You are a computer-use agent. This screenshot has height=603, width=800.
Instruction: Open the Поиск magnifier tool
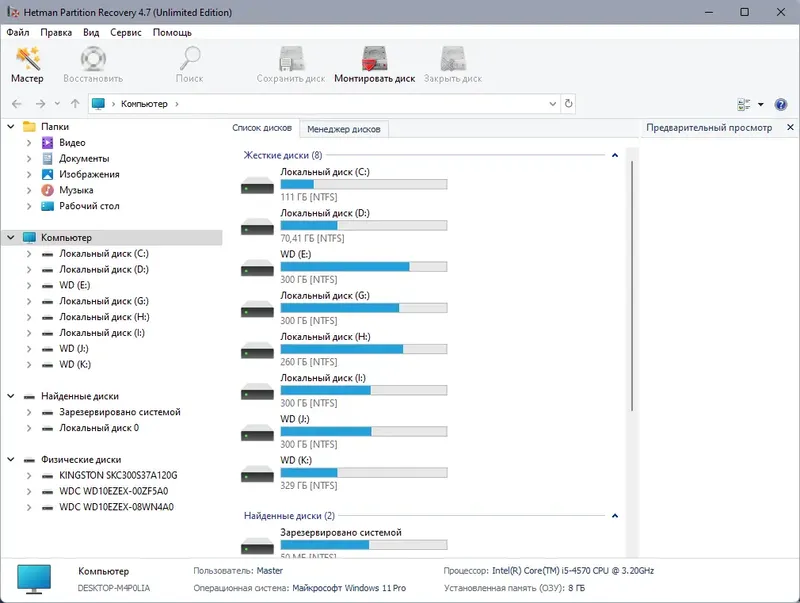point(189,58)
